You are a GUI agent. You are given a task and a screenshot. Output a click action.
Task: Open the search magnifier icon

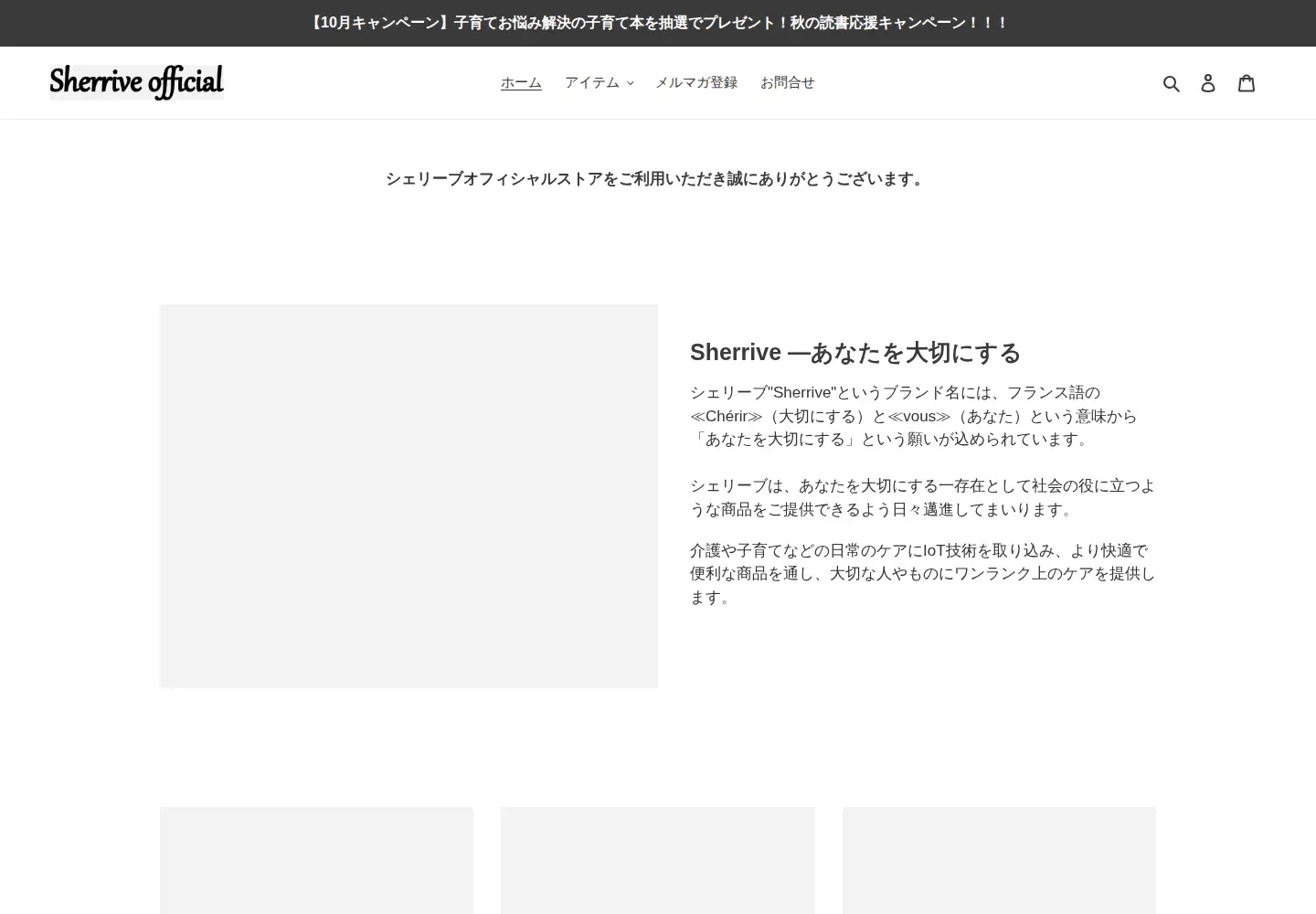coord(1171,83)
